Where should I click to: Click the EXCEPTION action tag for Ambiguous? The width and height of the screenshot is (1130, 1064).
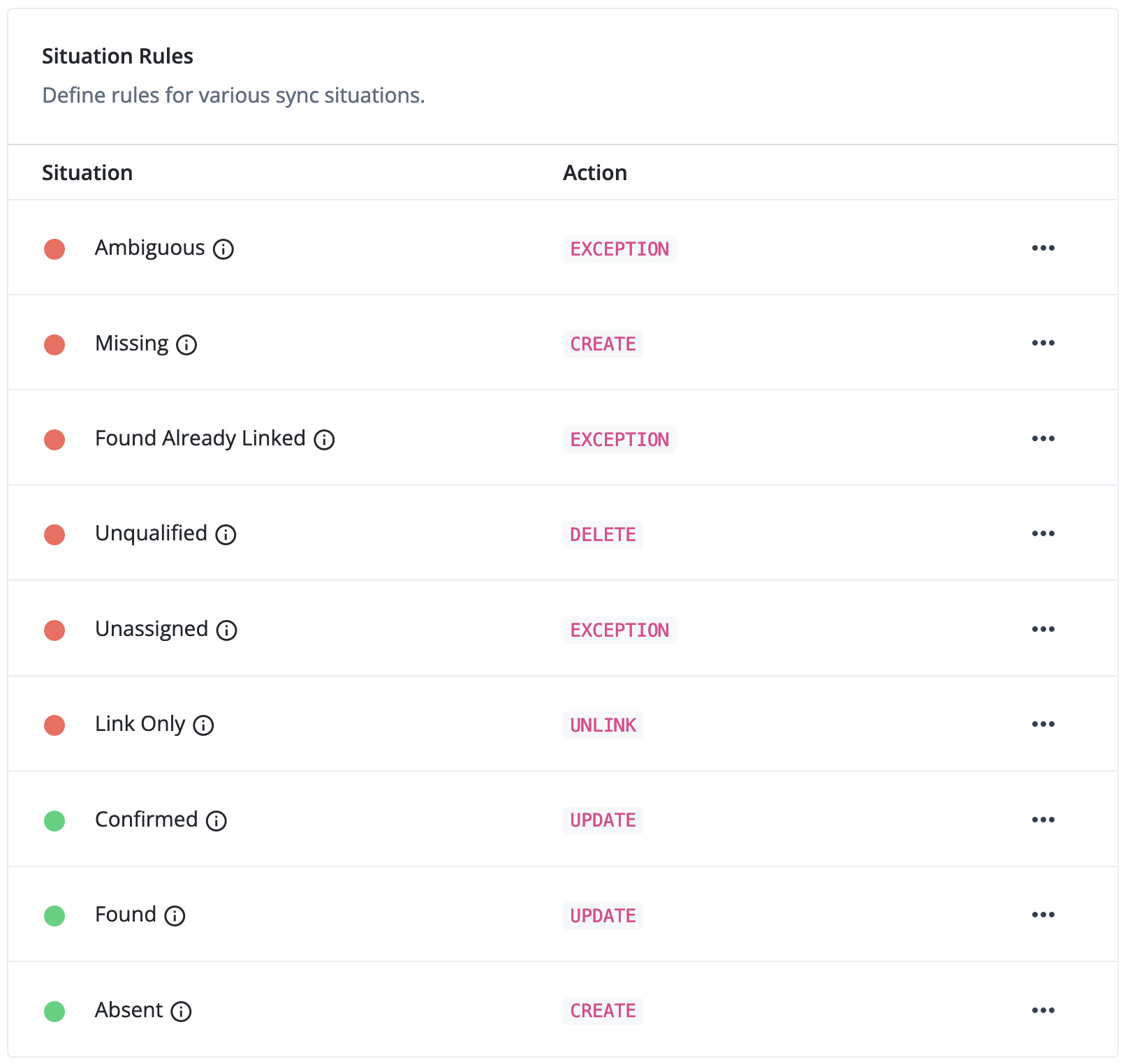tap(619, 249)
